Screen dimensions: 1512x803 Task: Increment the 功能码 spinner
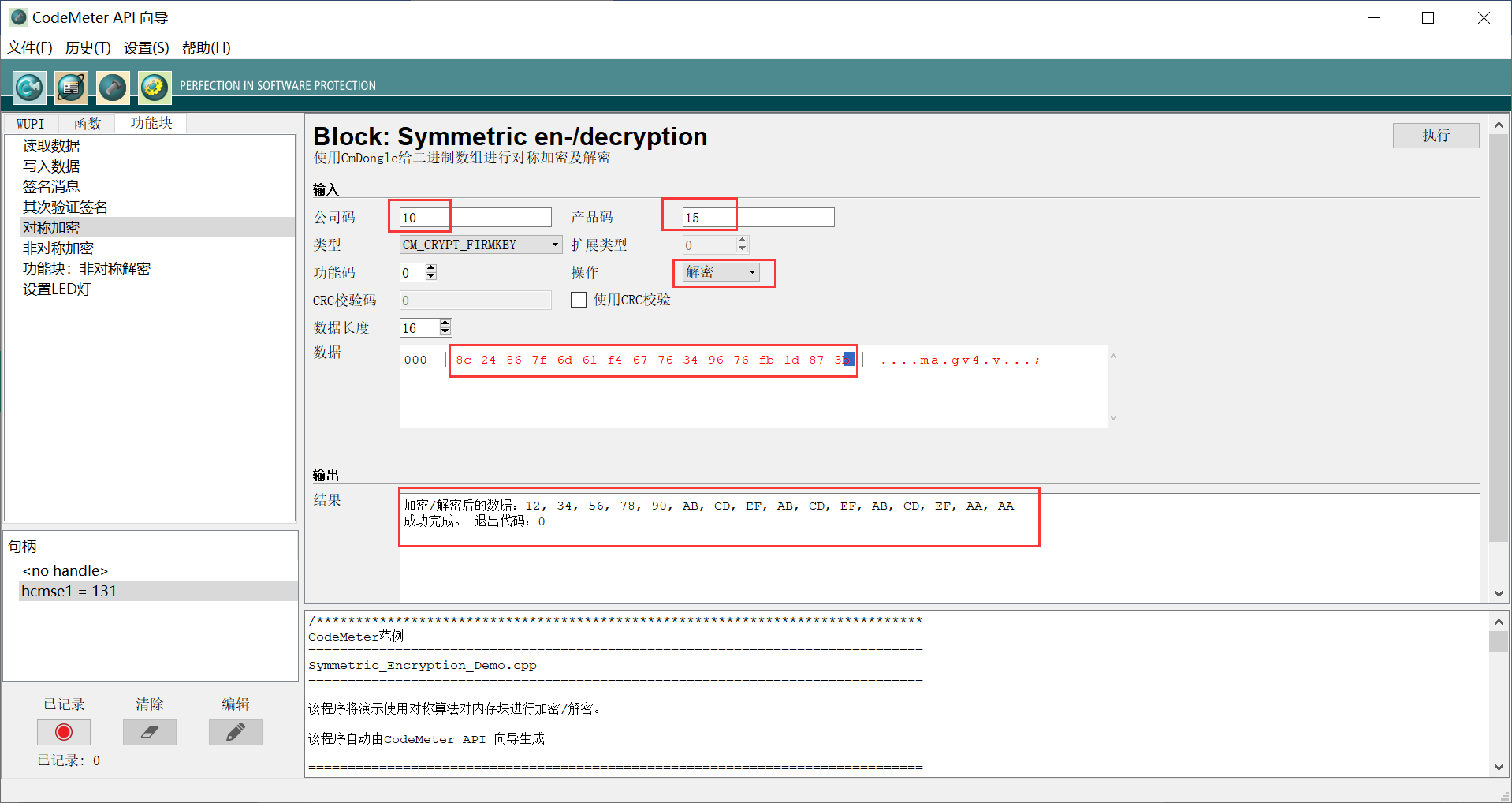tap(430, 268)
